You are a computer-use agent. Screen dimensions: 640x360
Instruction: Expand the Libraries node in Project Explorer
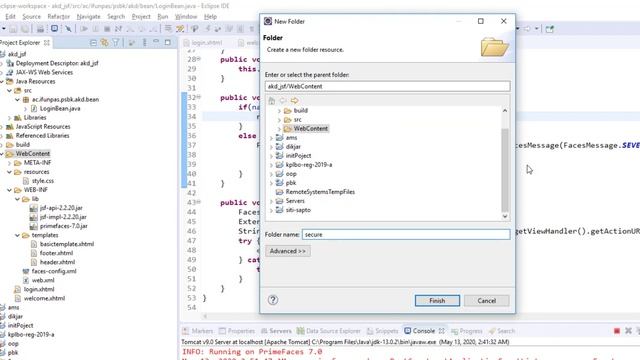click(x=9, y=118)
